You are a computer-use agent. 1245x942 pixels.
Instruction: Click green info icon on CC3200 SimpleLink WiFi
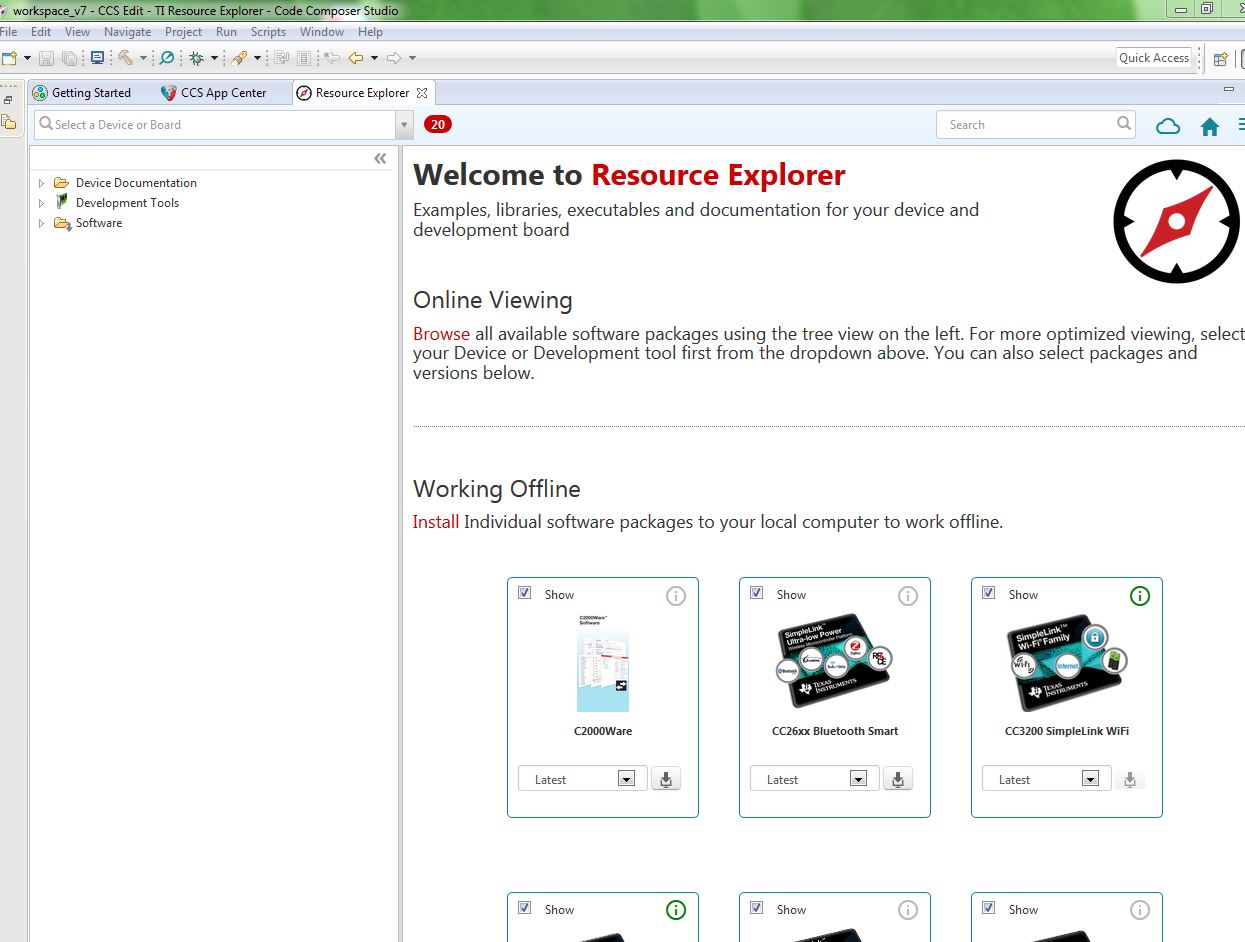pyautogui.click(x=1140, y=596)
